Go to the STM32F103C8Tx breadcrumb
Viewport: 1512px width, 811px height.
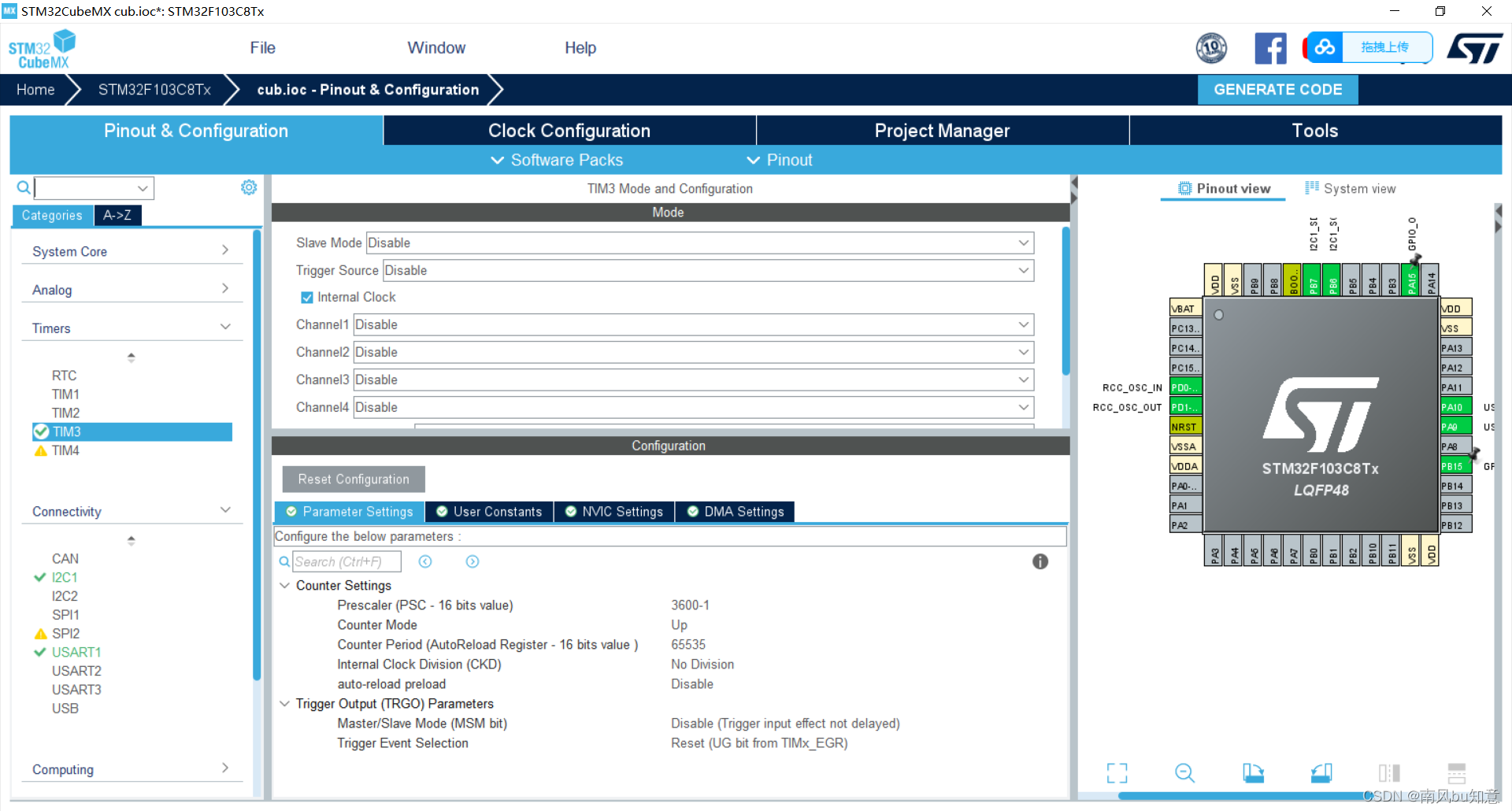pos(154,90)
